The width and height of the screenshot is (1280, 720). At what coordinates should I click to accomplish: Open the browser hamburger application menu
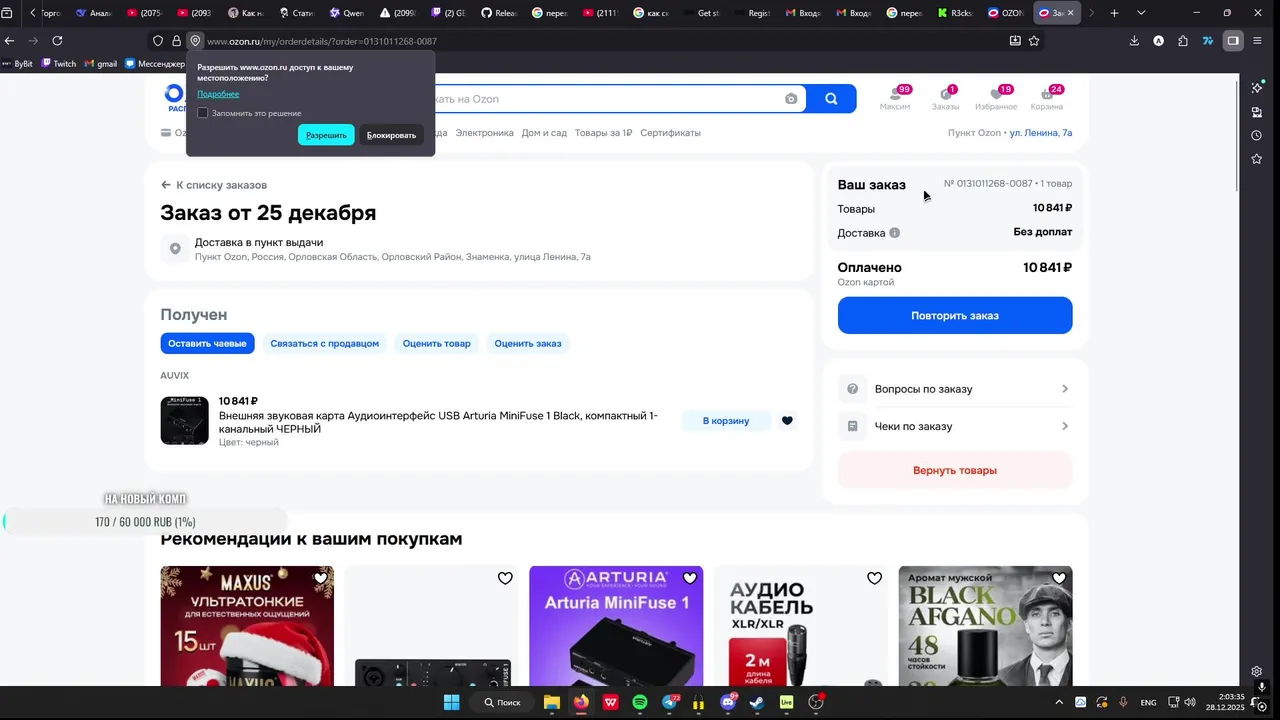[1257, 41]
